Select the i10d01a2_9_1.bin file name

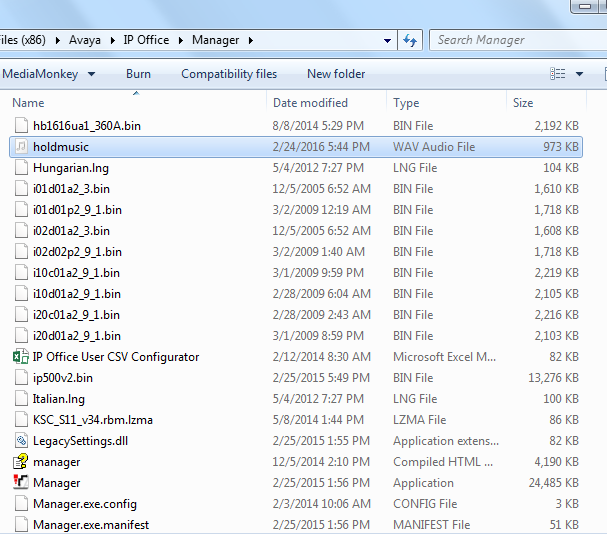(77, 294)
